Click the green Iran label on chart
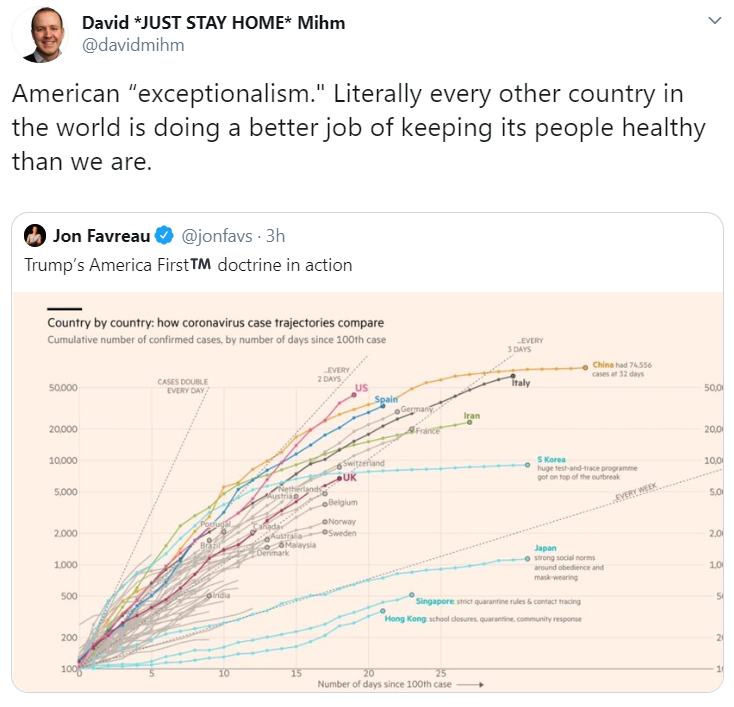Image resolution: width=734 pixels, height=707 pixels. (472, 416)
